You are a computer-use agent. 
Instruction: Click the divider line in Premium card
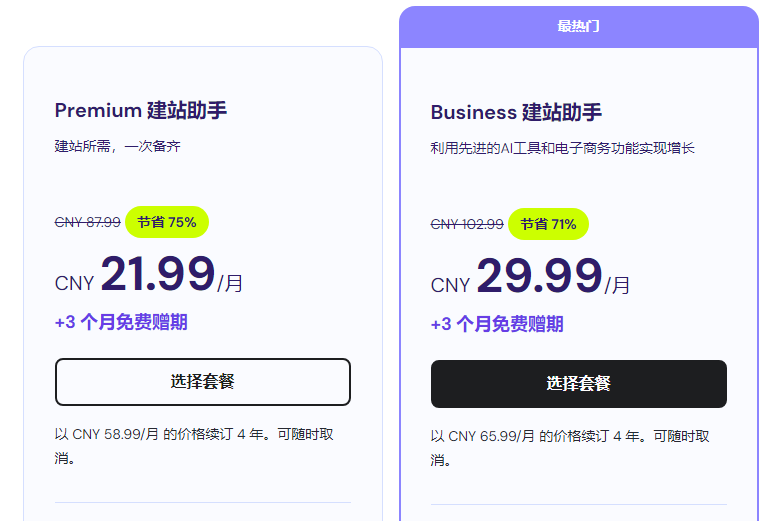click(202, 502)
